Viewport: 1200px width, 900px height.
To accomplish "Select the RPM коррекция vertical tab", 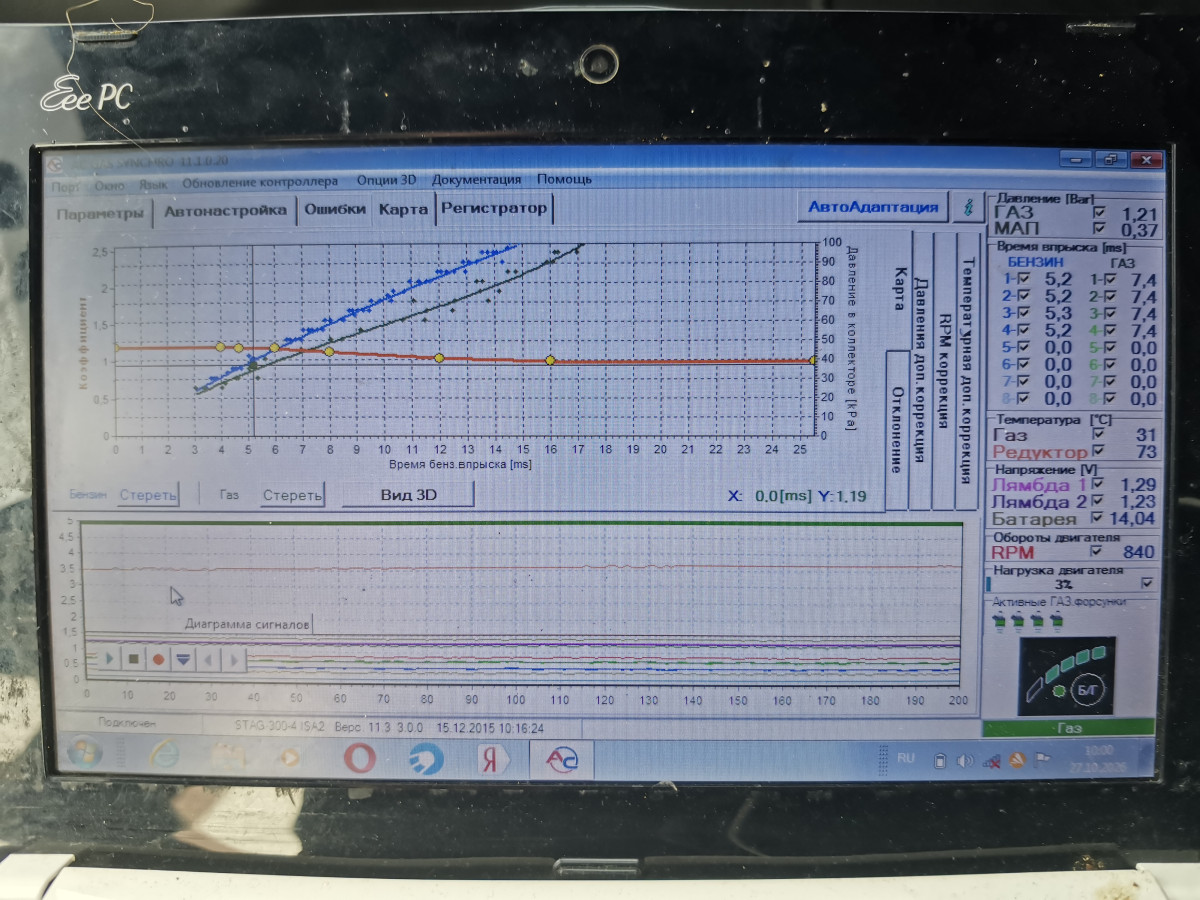I will (x=943, y=370).
